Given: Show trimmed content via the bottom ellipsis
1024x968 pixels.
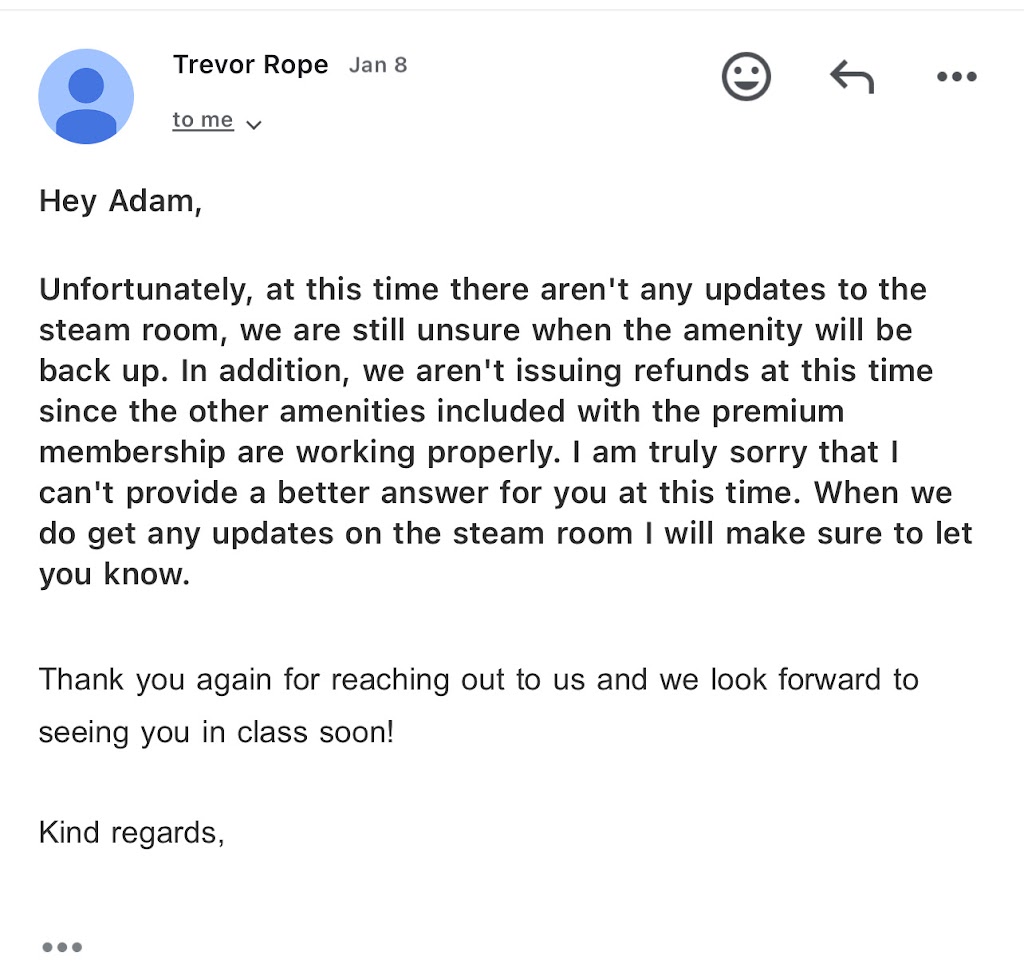Looking at the screenshot, I should point(62,946).
